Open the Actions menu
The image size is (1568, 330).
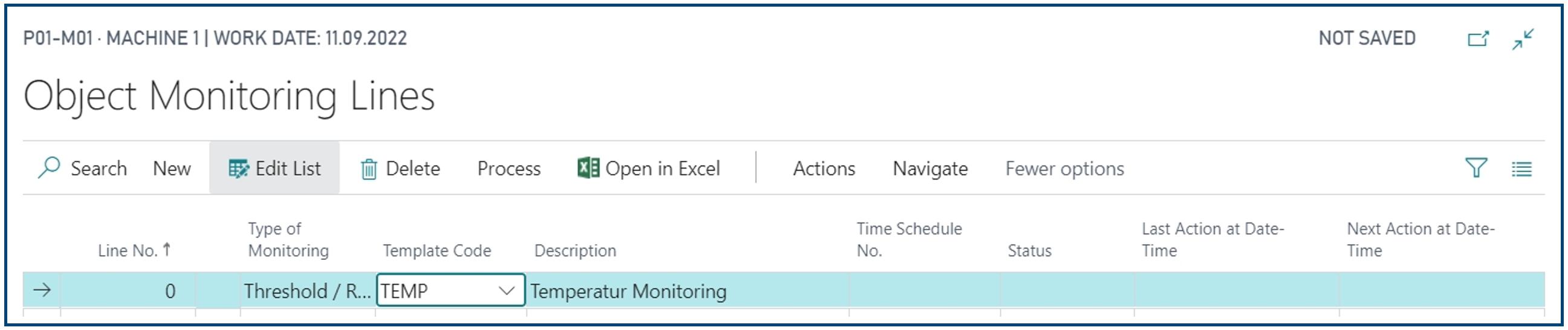coord(823,169)
